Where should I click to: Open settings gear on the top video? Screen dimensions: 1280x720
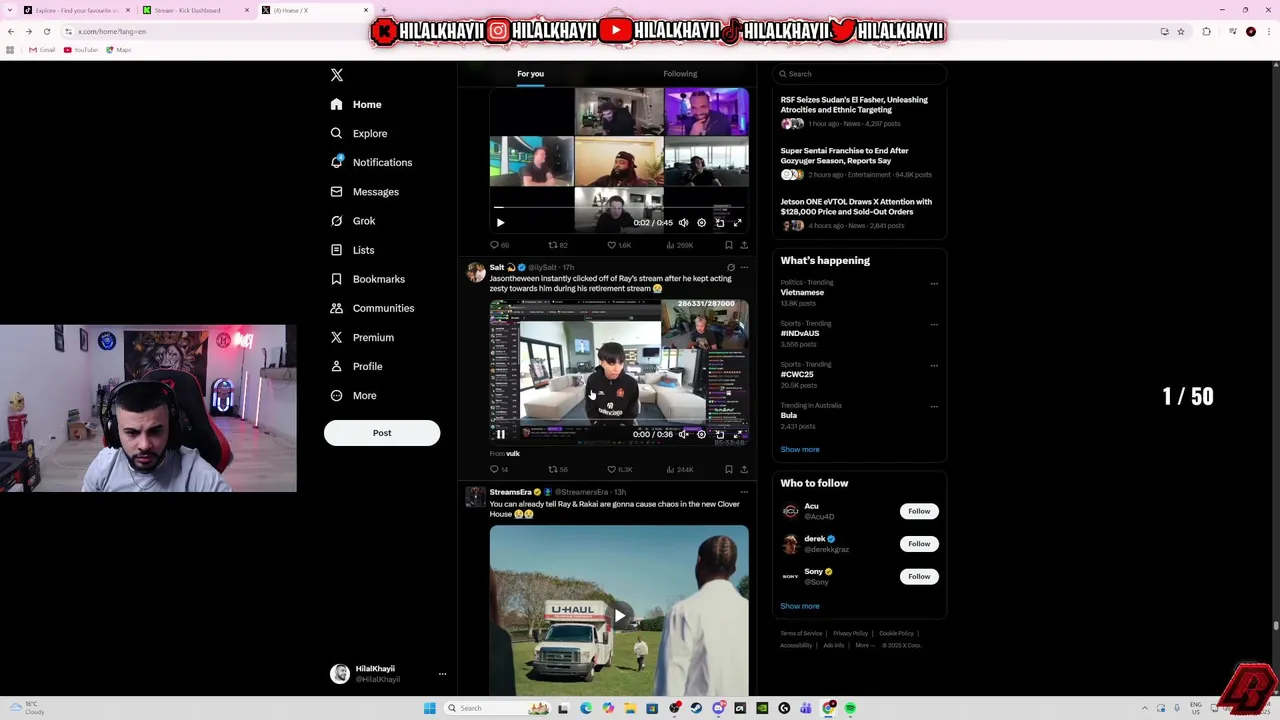click(x=701, y=223)
